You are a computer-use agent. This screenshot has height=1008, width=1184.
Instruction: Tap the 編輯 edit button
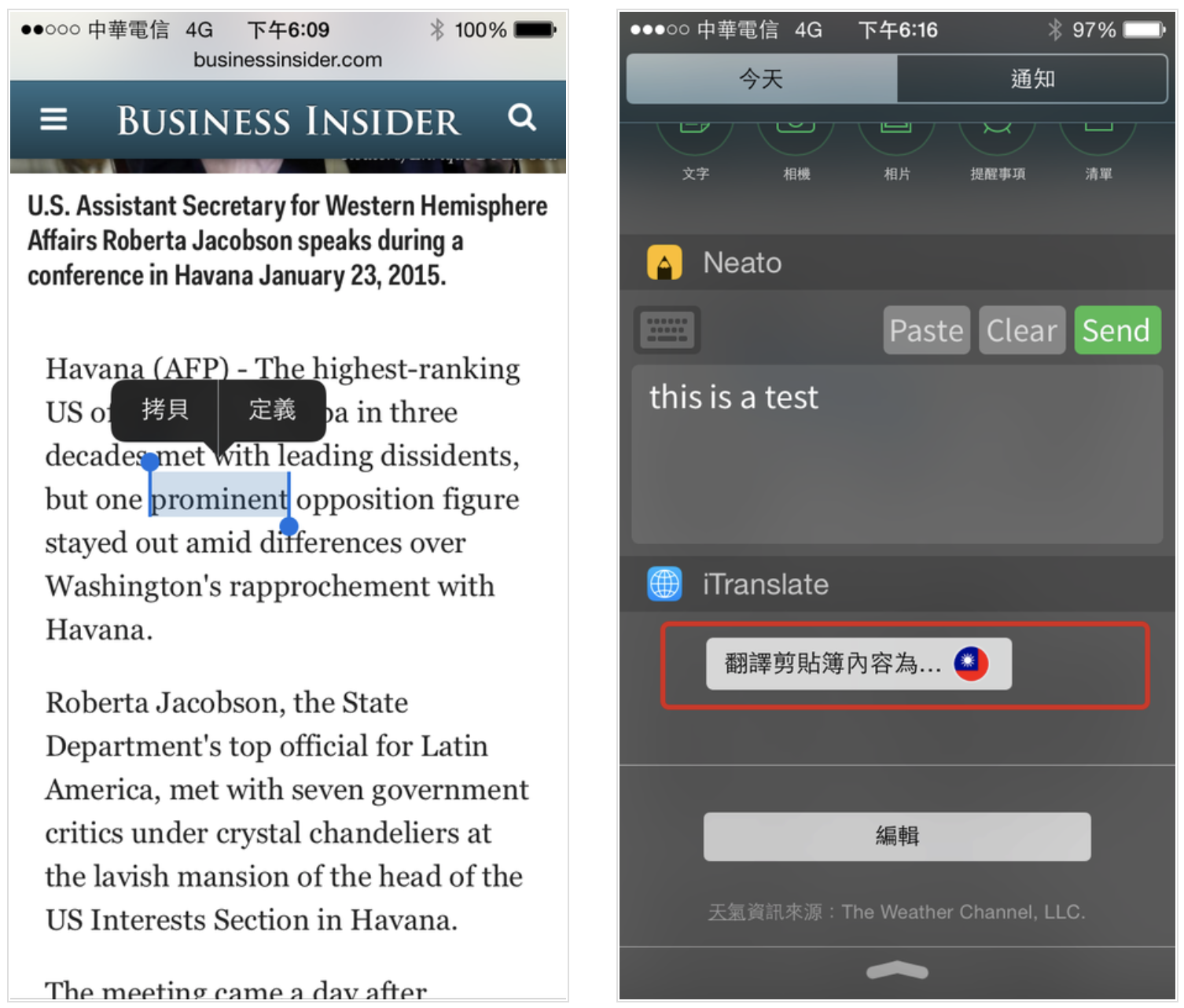[897, 836]
